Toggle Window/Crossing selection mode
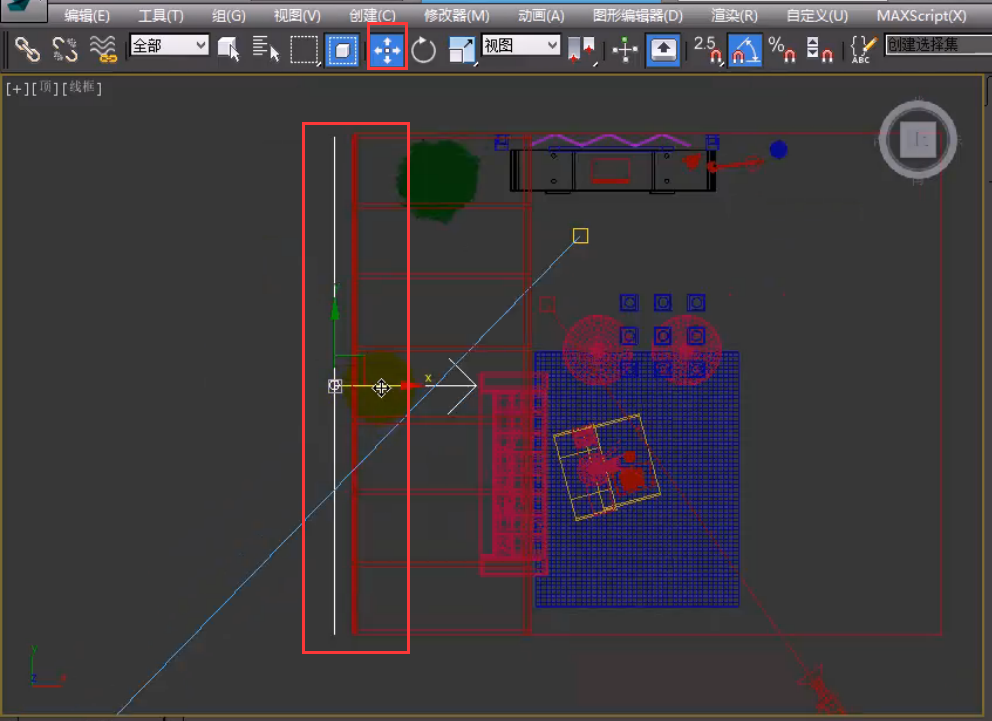The image size is (992, 721). pyautogui.click(x=342, y=49)
